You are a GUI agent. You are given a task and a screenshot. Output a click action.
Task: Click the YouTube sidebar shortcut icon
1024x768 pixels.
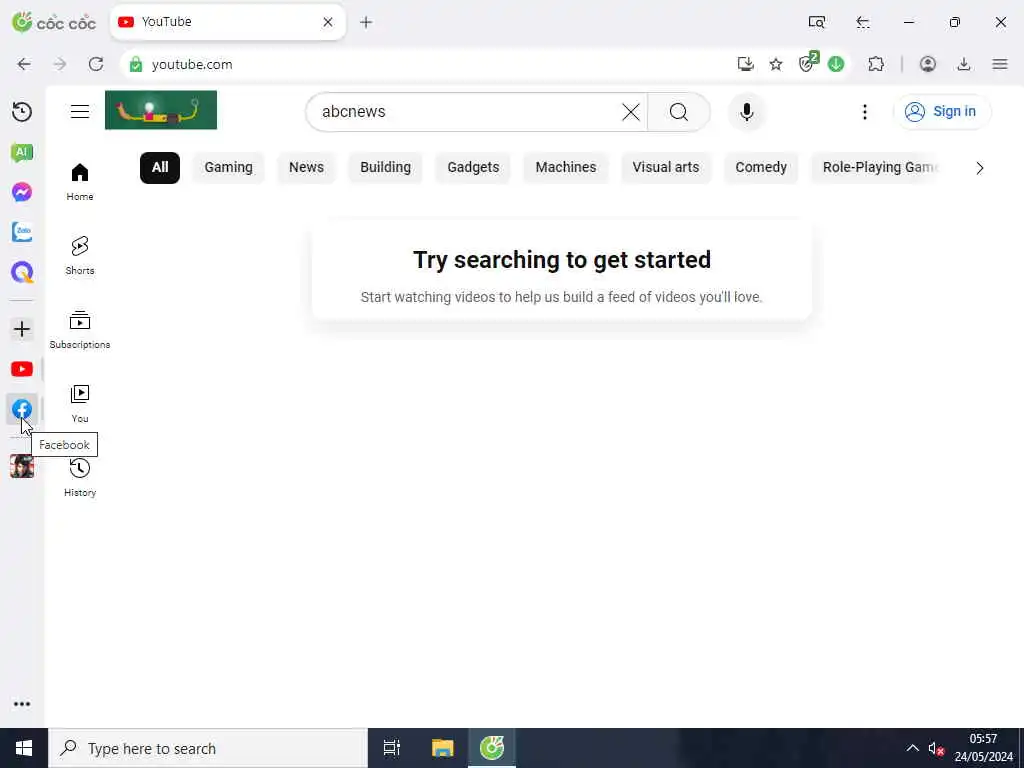[x=22, y=370]
